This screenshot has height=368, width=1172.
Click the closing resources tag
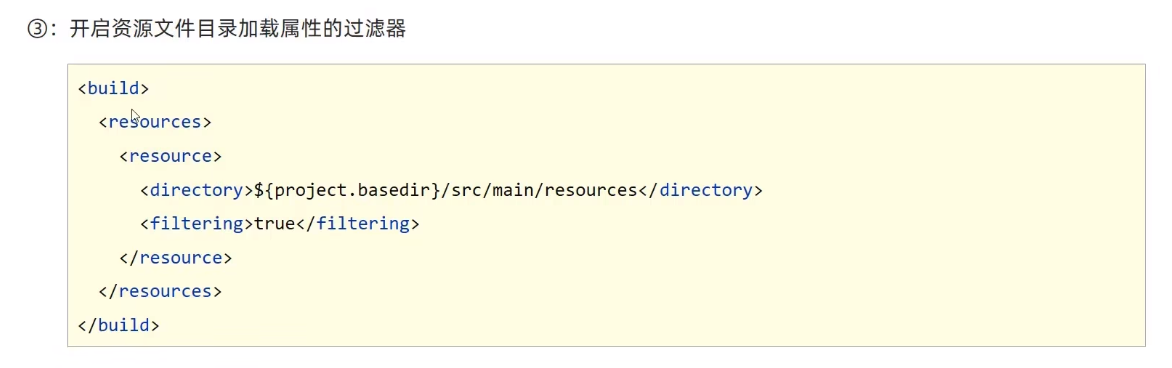pos(160,292)
